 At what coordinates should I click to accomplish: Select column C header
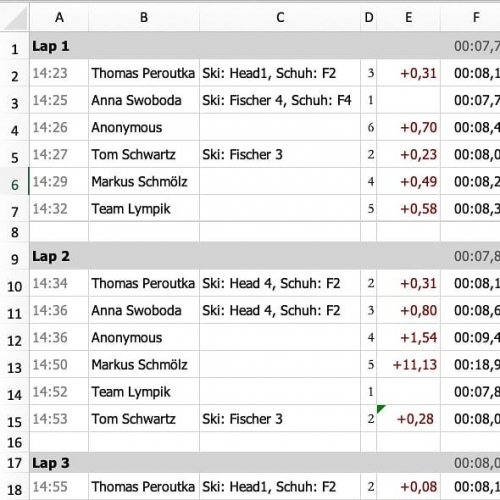point(280,17)
